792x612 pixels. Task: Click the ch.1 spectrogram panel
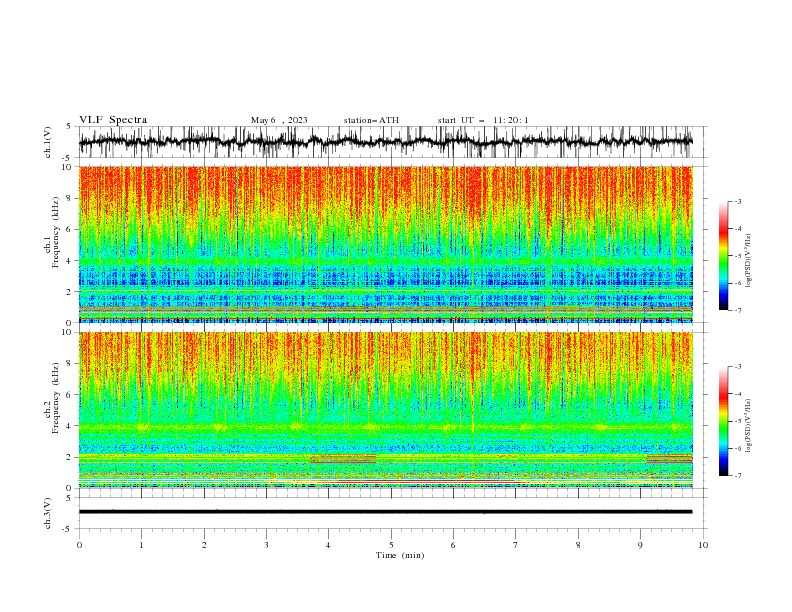pyautogui.click(x=386, y=244)
